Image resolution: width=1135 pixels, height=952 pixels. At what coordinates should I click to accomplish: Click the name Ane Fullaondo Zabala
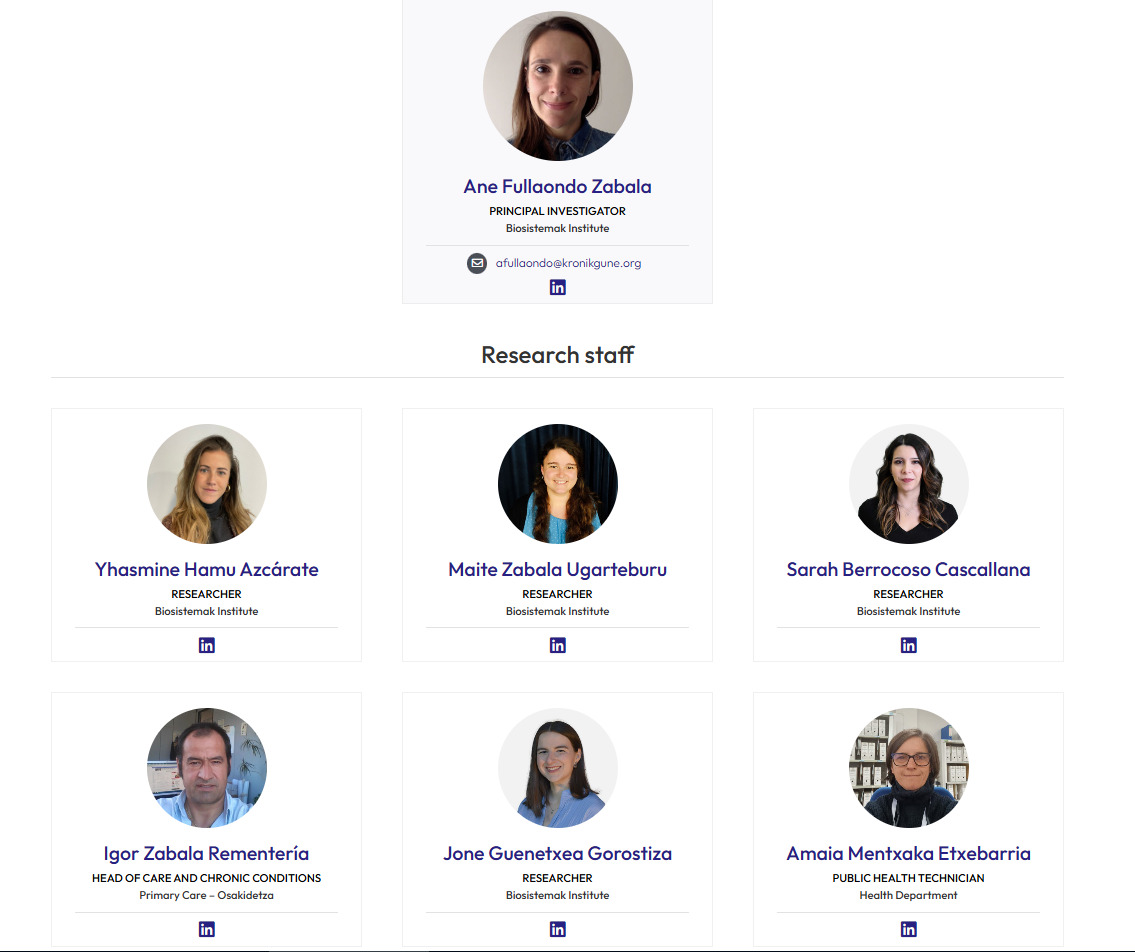coord(557,187)
